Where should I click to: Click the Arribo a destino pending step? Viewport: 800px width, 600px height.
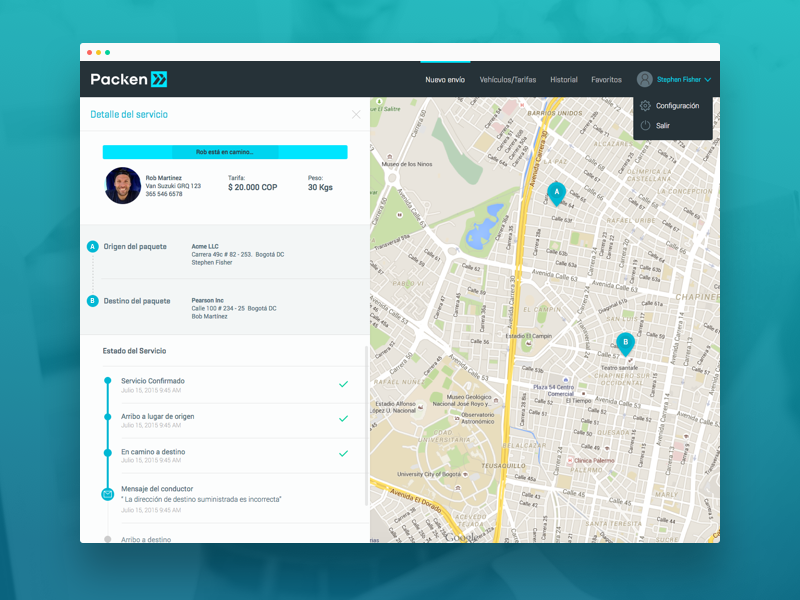(x=146, y=539)
